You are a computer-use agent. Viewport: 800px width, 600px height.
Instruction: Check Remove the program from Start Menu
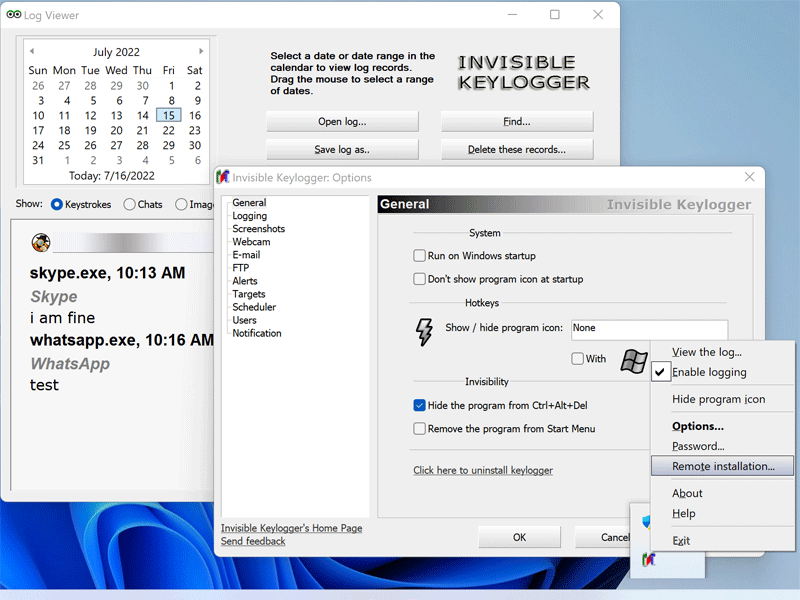click(419, 429)
